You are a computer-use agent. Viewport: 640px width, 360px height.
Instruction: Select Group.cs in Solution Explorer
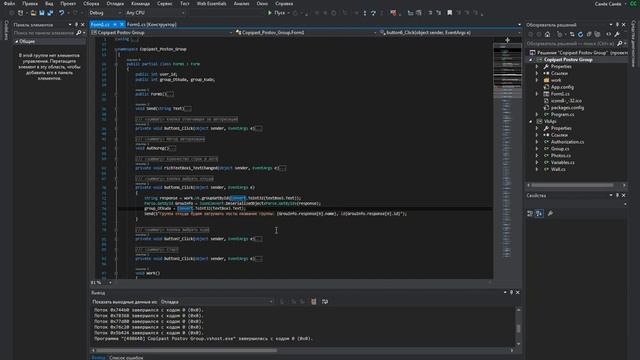pyautogui.click(x=560, y=149)
